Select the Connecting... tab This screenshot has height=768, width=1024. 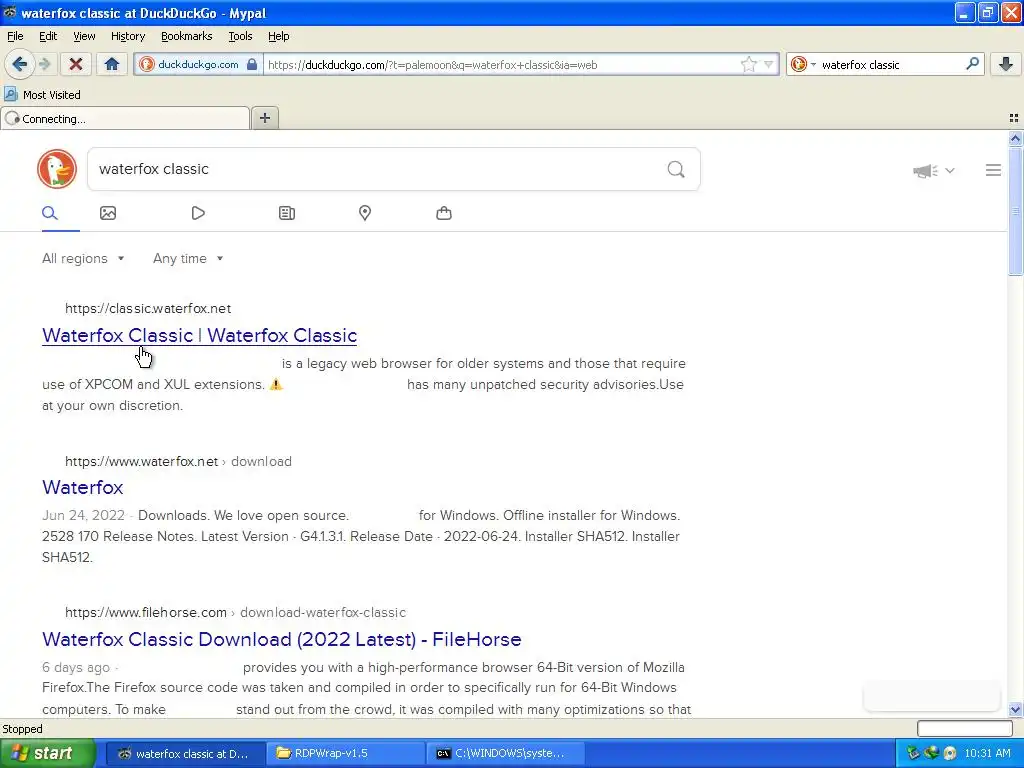tap(125, 119)
